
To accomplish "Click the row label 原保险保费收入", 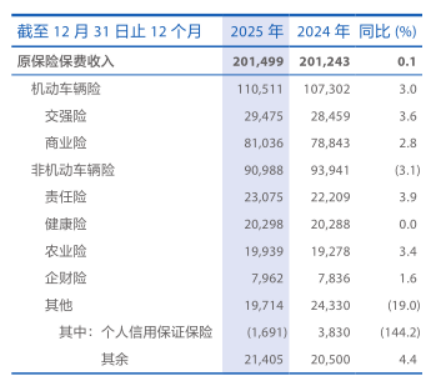I will point(66,61).
